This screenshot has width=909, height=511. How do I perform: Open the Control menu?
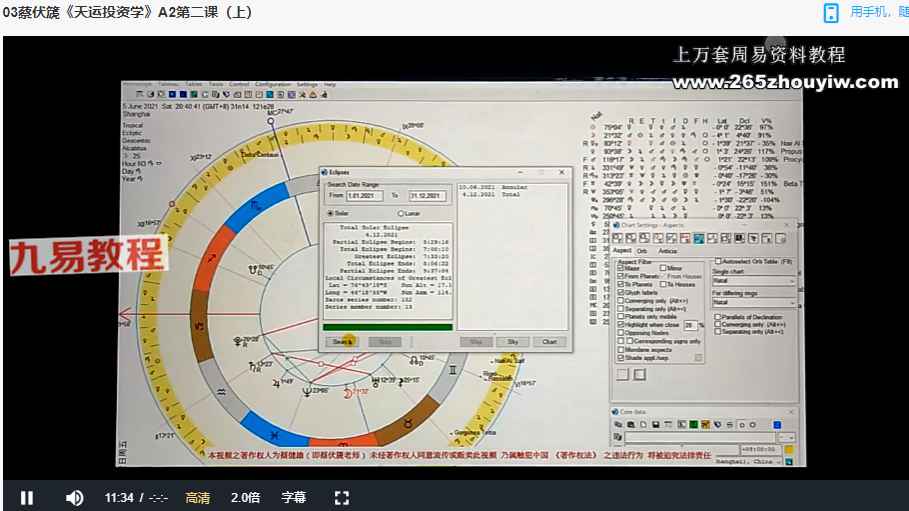click(238, 85)
